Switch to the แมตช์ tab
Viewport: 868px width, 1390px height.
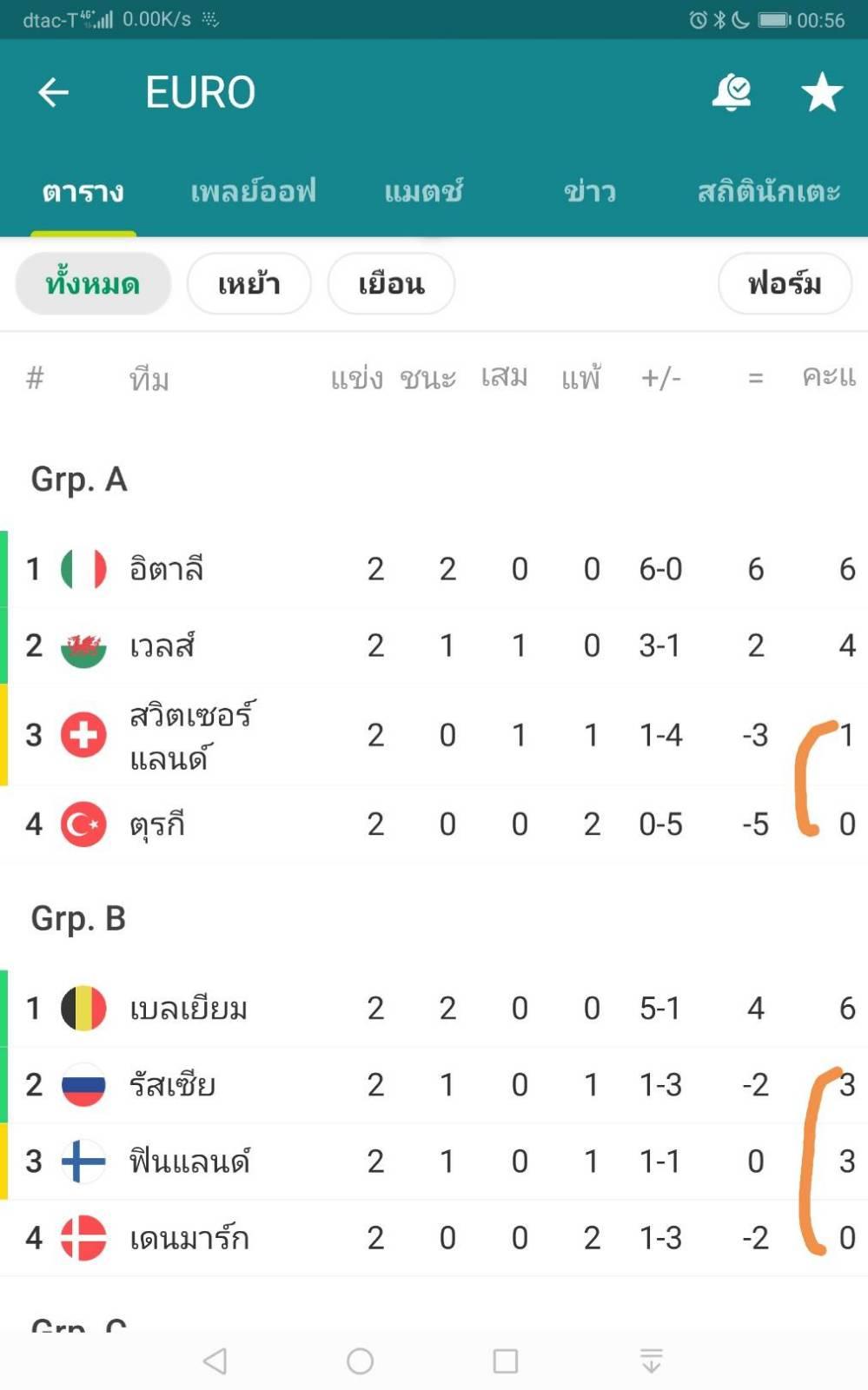pyautogui.click(x=424, y=191)
